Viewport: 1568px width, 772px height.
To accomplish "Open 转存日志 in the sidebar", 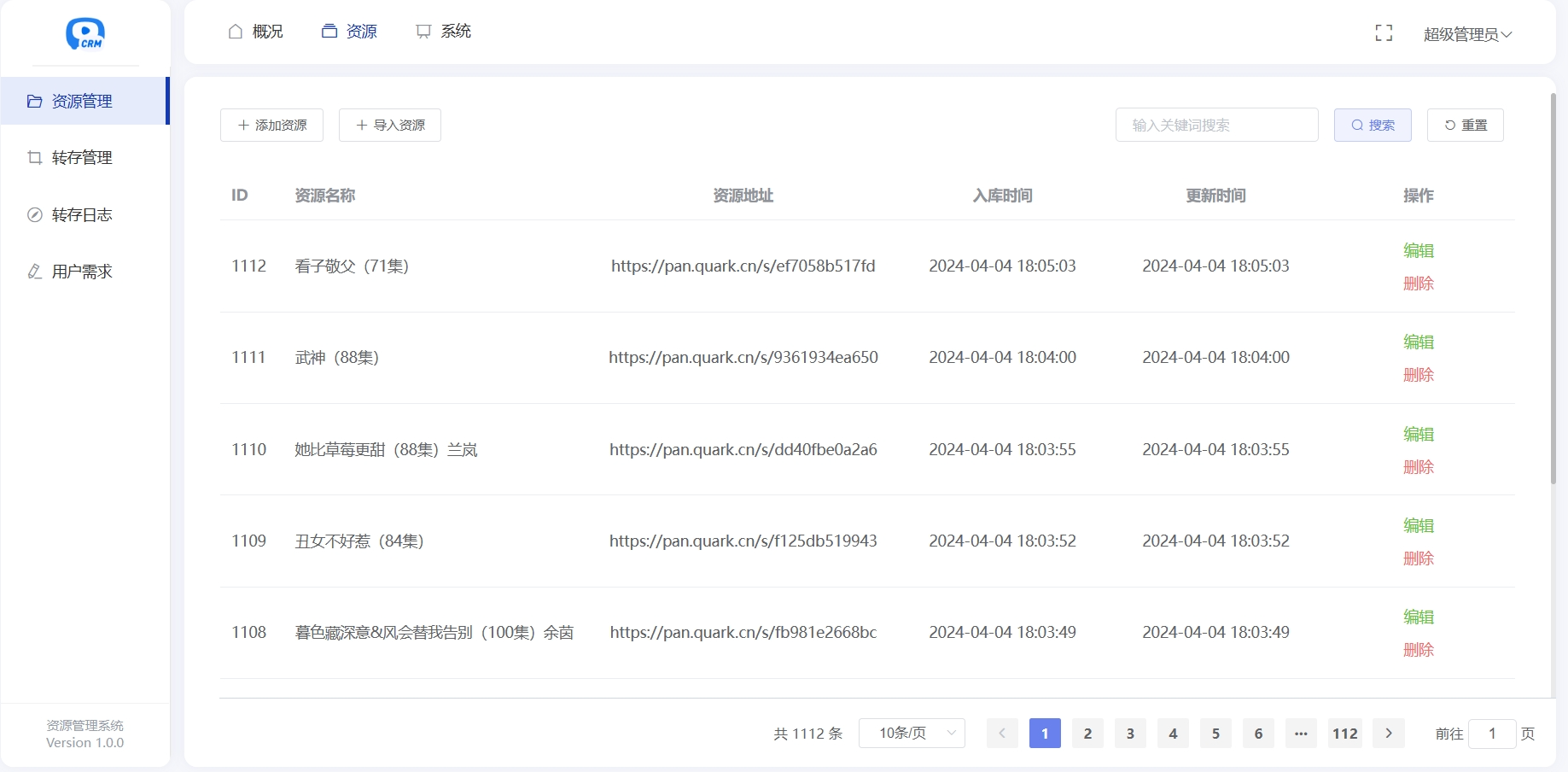I will tap(84, 214).
